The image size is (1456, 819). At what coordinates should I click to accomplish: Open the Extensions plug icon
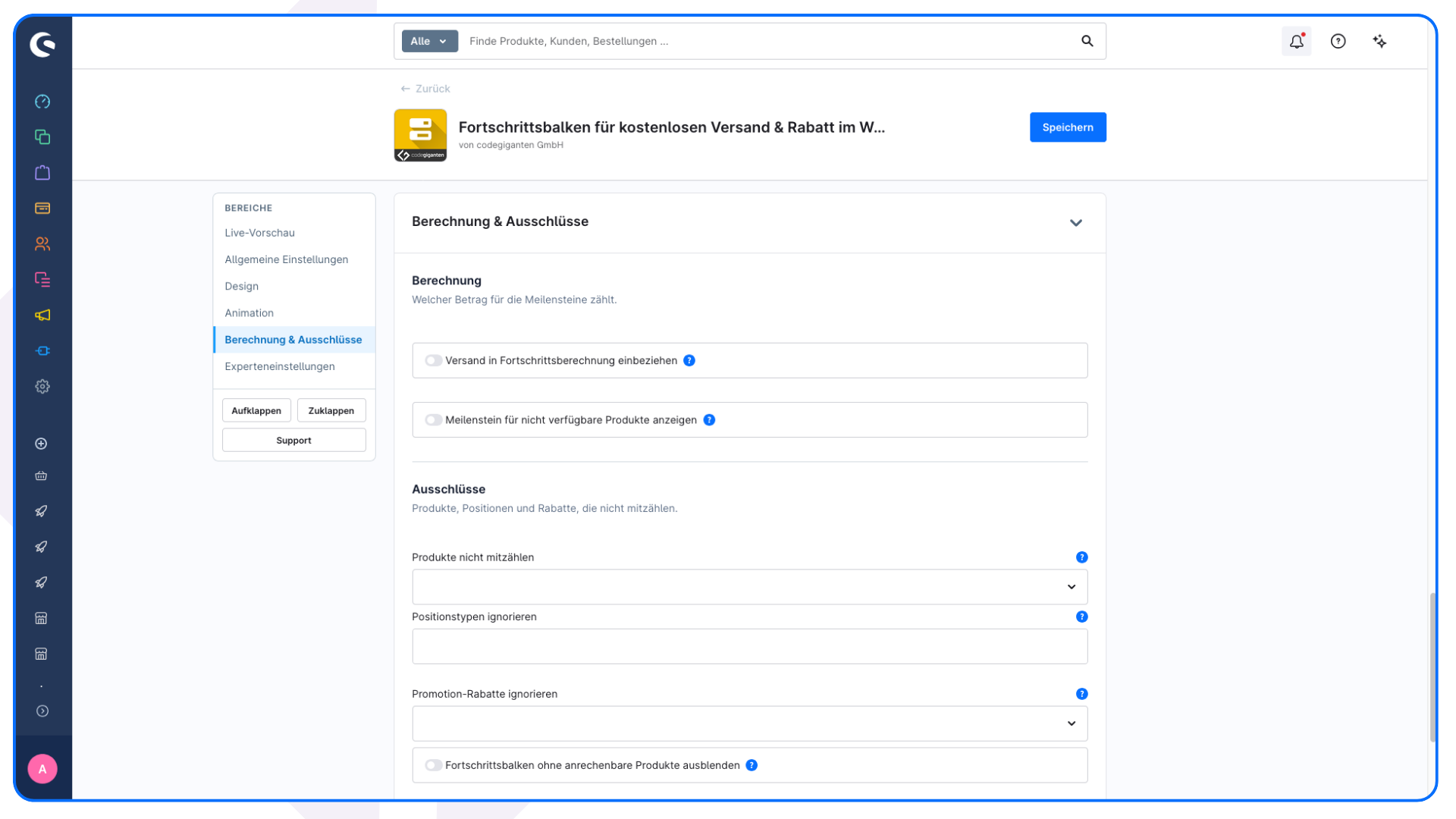pos(42,351)
